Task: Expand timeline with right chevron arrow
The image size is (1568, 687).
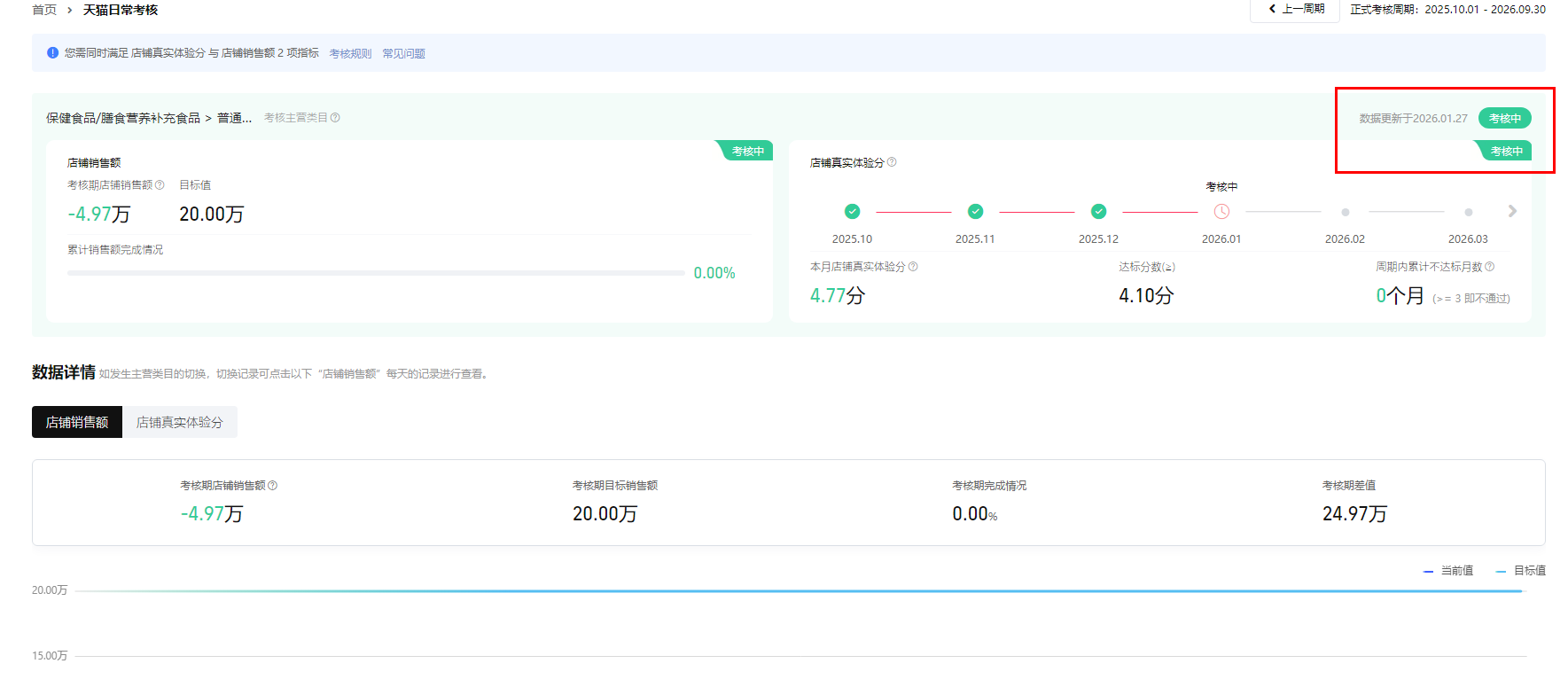Action: click(1512, 211)
